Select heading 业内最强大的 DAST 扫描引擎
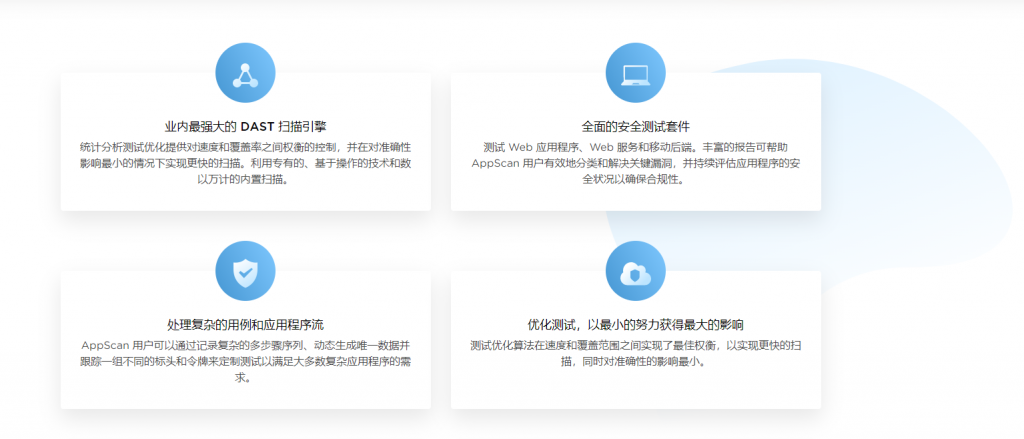The image size is (1024, 439). (x=245, y=126)
